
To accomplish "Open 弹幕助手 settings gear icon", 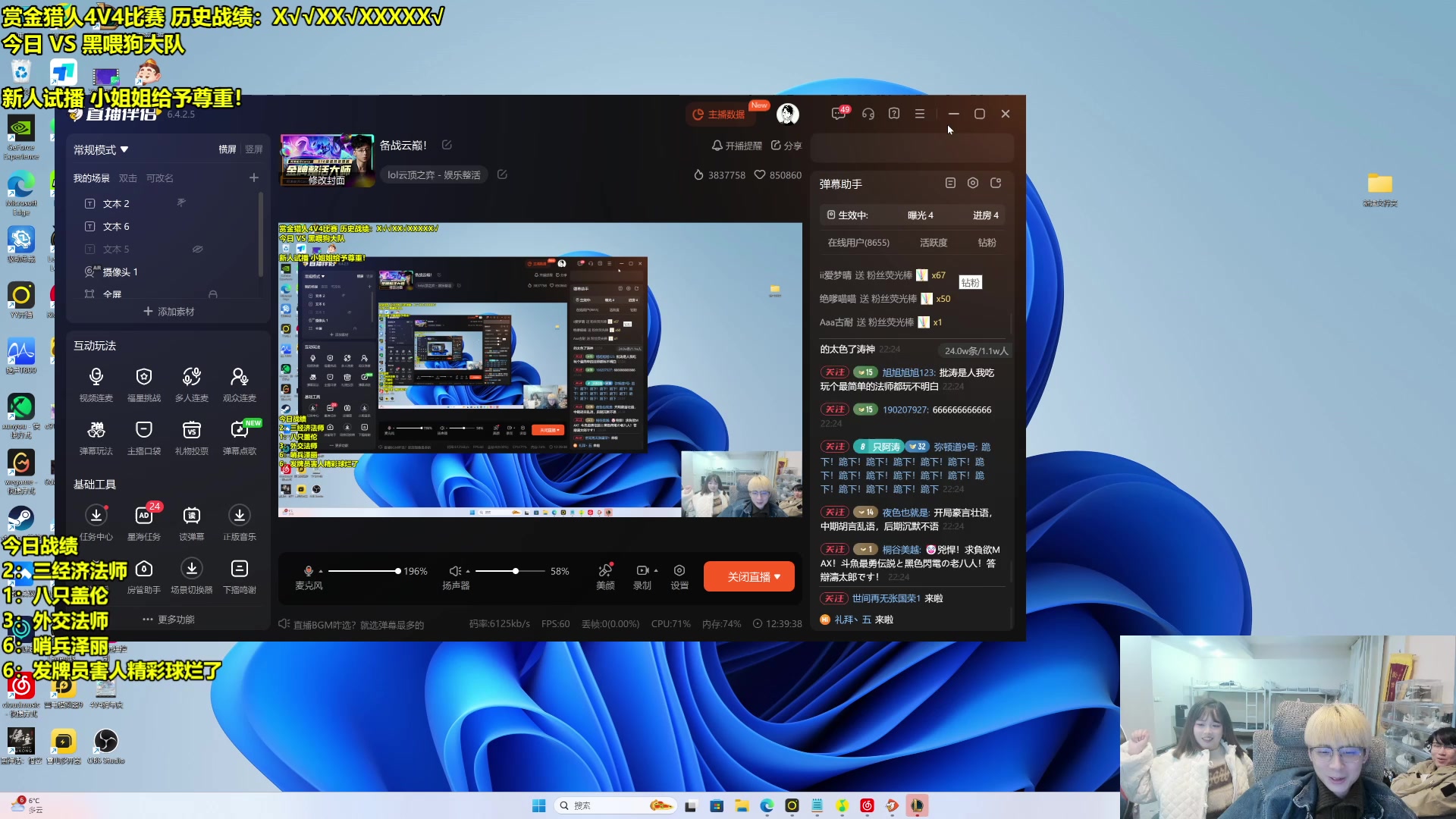I will pyautogui.click(x=973, y=183).
